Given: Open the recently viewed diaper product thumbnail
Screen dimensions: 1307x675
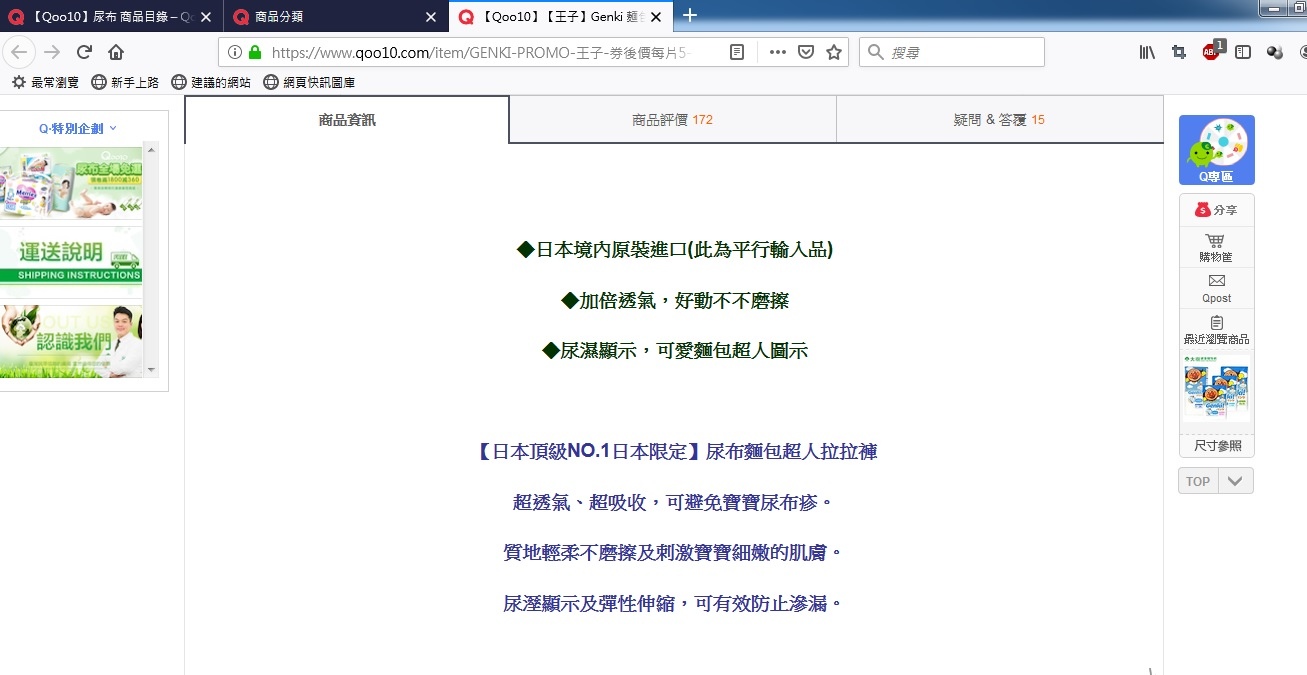Looking at the screenshot, I should point(1216,389).
